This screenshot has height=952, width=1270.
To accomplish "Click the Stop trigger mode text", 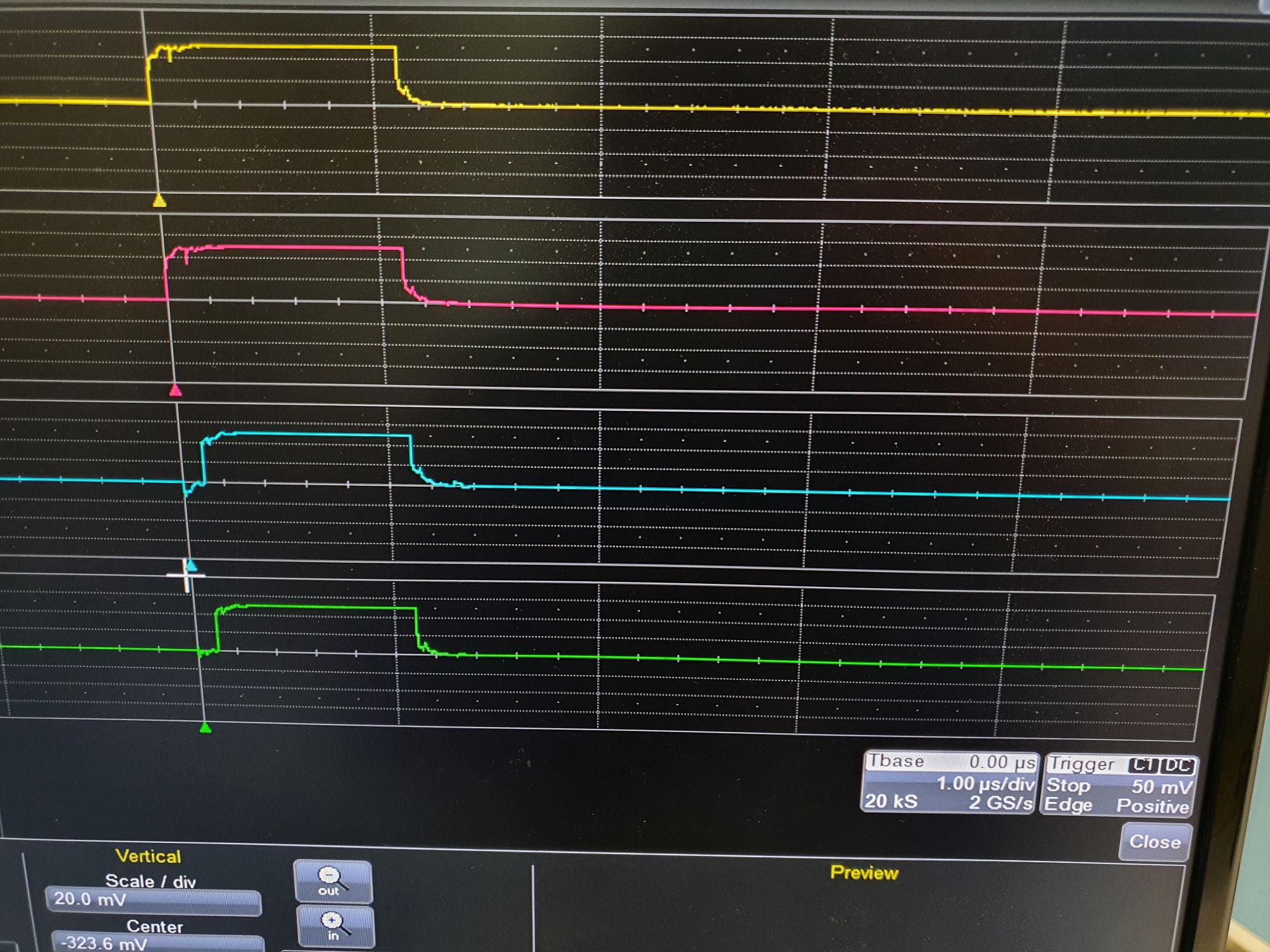I will pos(1068,785).
